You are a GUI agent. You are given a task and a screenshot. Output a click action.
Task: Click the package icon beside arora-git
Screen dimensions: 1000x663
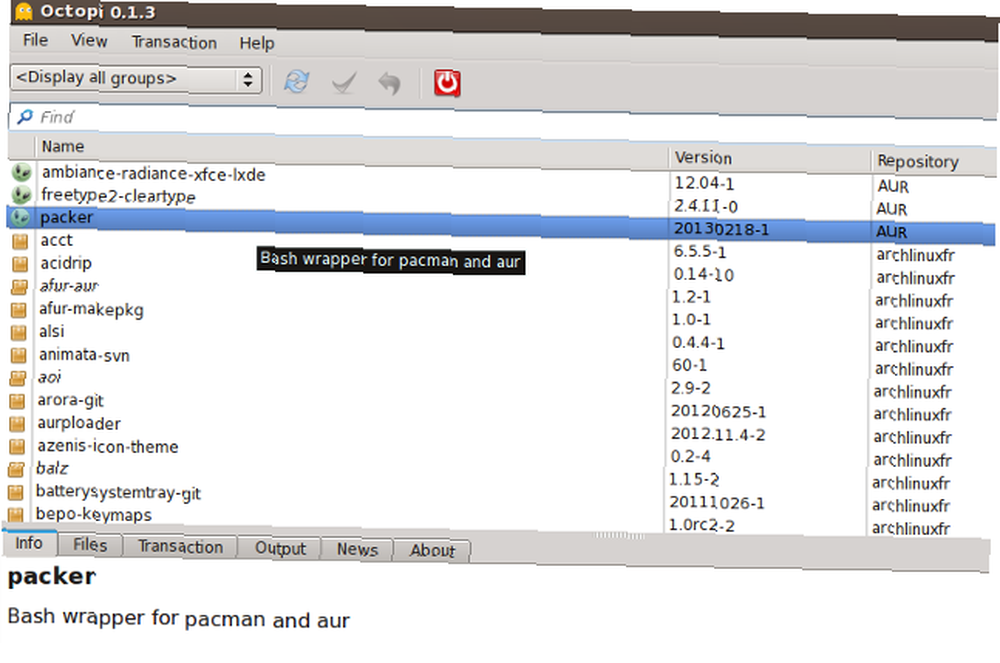tap(17, 401)
